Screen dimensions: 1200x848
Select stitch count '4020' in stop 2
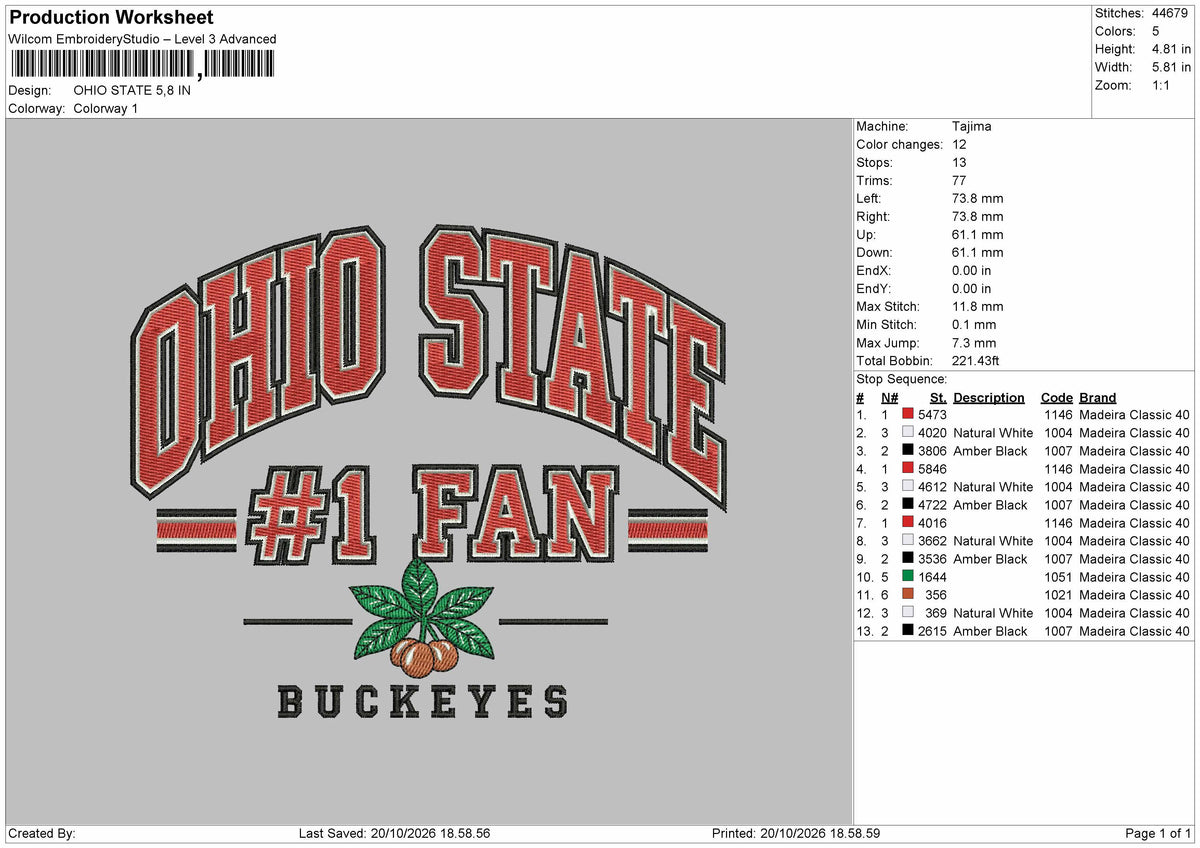pos(932,433)
